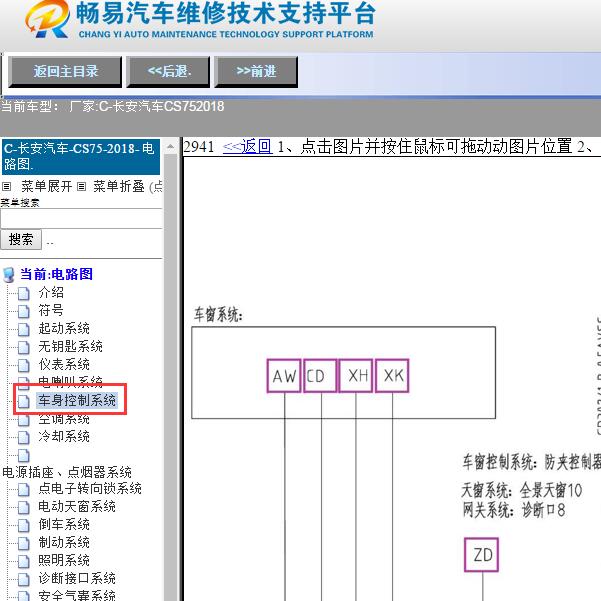Open the 介绍 tree item

coord(51,292)
